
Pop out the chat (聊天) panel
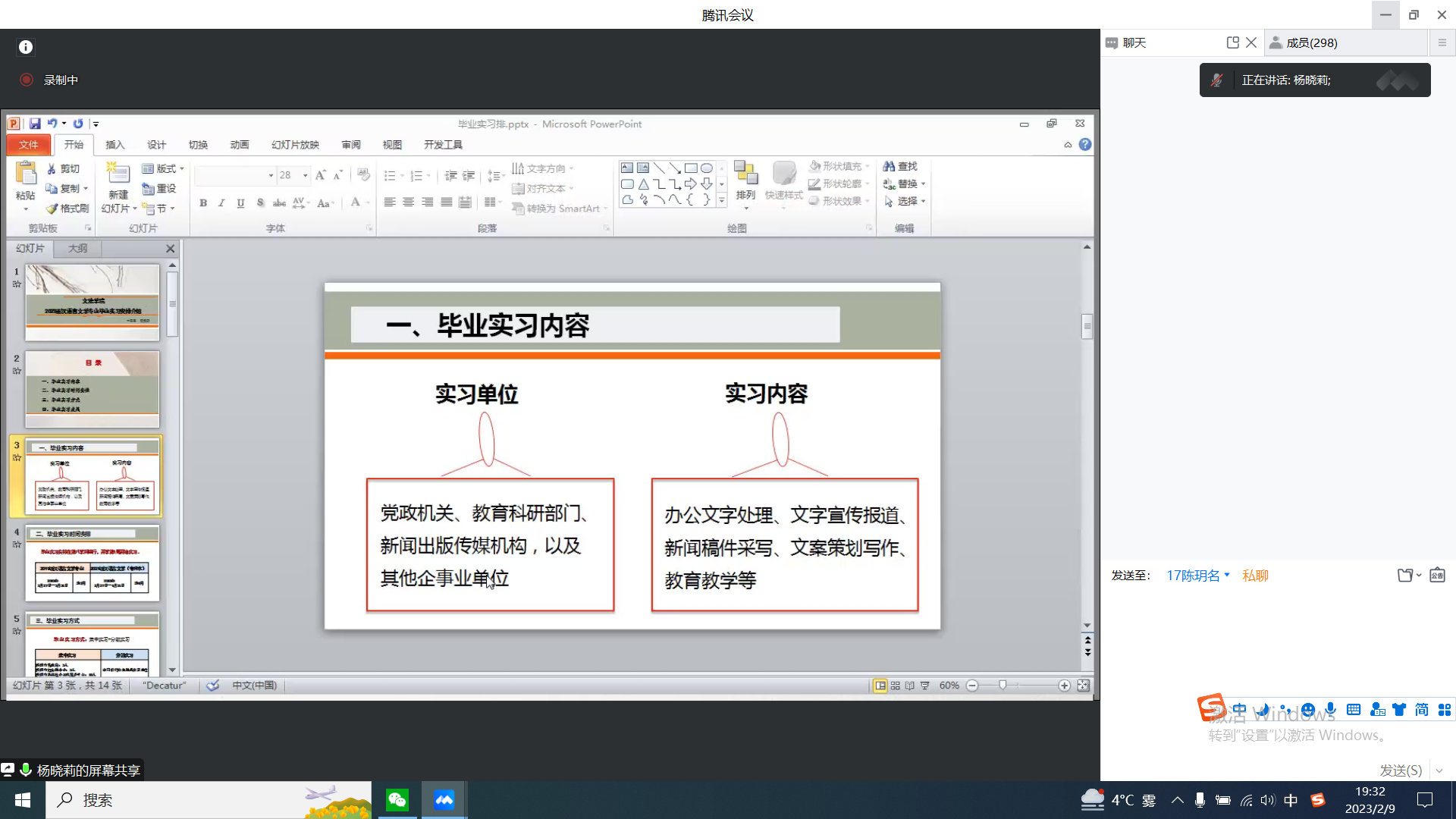(1232, 42)
